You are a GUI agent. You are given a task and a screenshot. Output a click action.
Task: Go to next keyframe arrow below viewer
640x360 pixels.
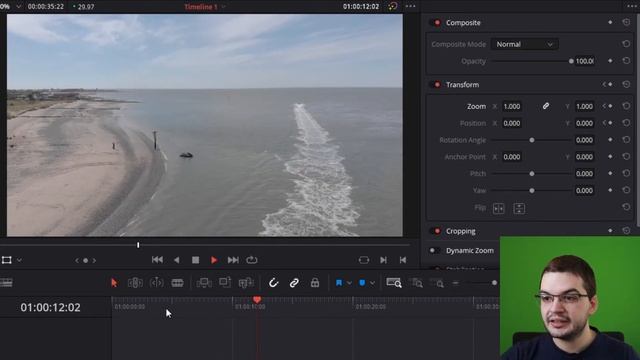click(x=94, y=260)
